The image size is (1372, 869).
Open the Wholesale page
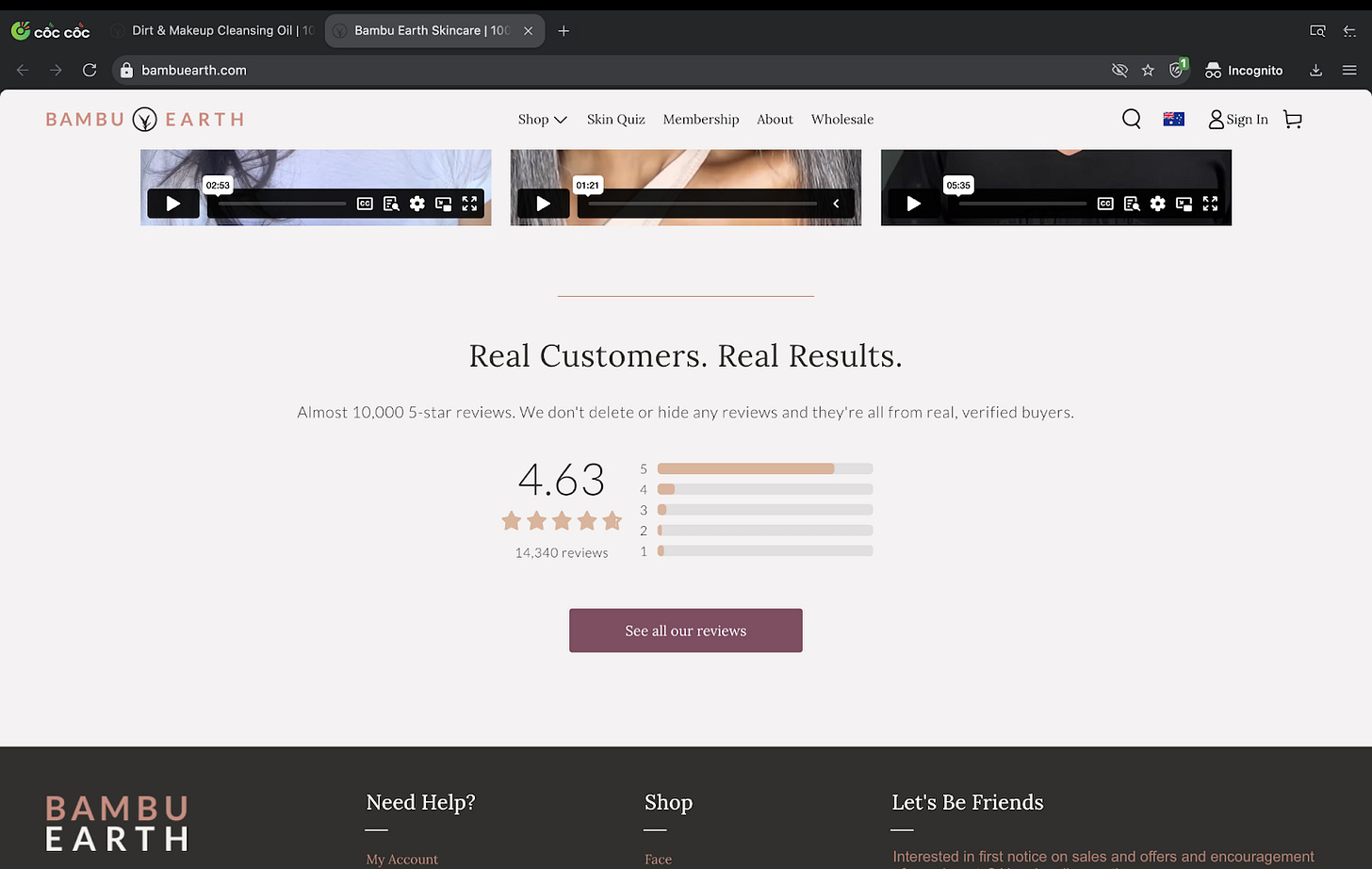tap(842, 119)
